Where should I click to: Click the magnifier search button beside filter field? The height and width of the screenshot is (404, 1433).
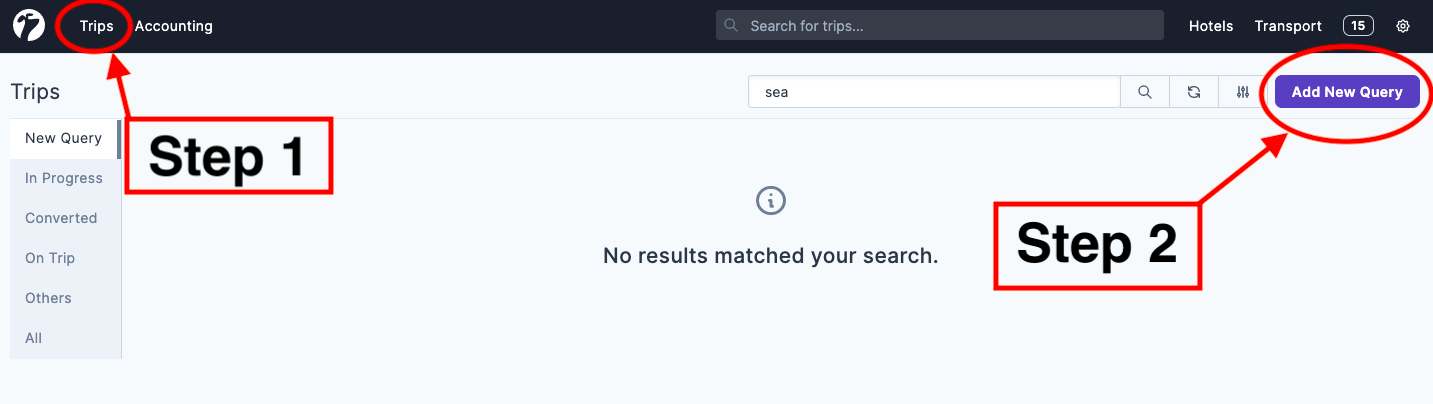[x=1145, y=92]
